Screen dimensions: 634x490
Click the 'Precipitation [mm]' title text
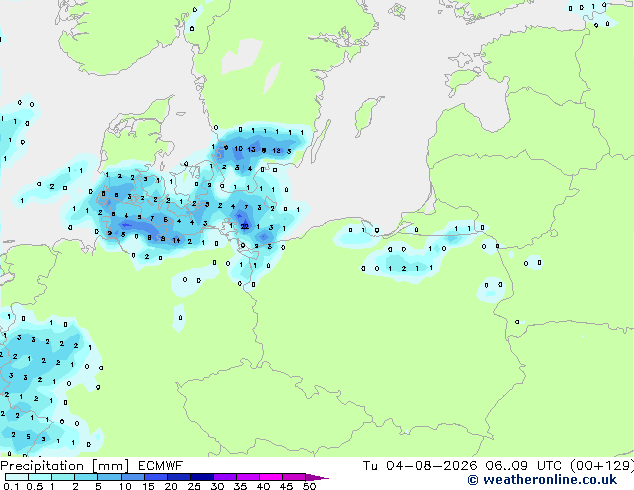(x=65, y=466)
